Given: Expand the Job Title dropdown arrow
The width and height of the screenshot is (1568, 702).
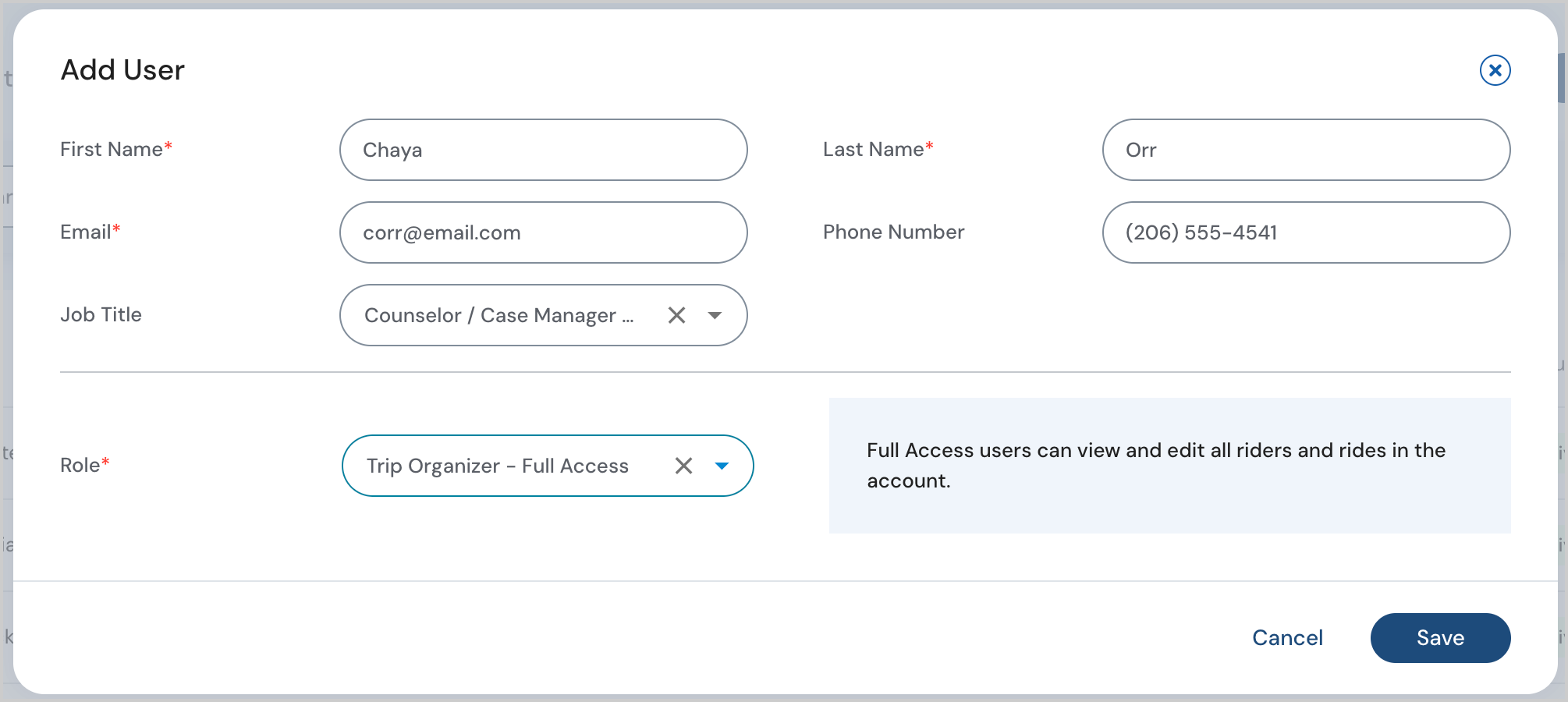Looking at the screenshot, I should [715, 315].
